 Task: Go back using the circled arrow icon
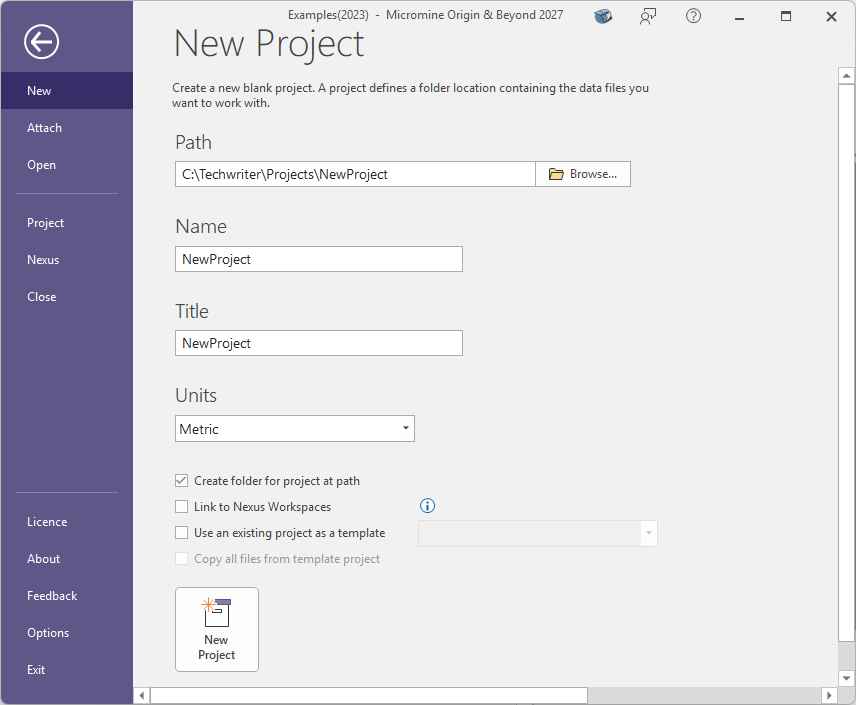pos(41,42)
